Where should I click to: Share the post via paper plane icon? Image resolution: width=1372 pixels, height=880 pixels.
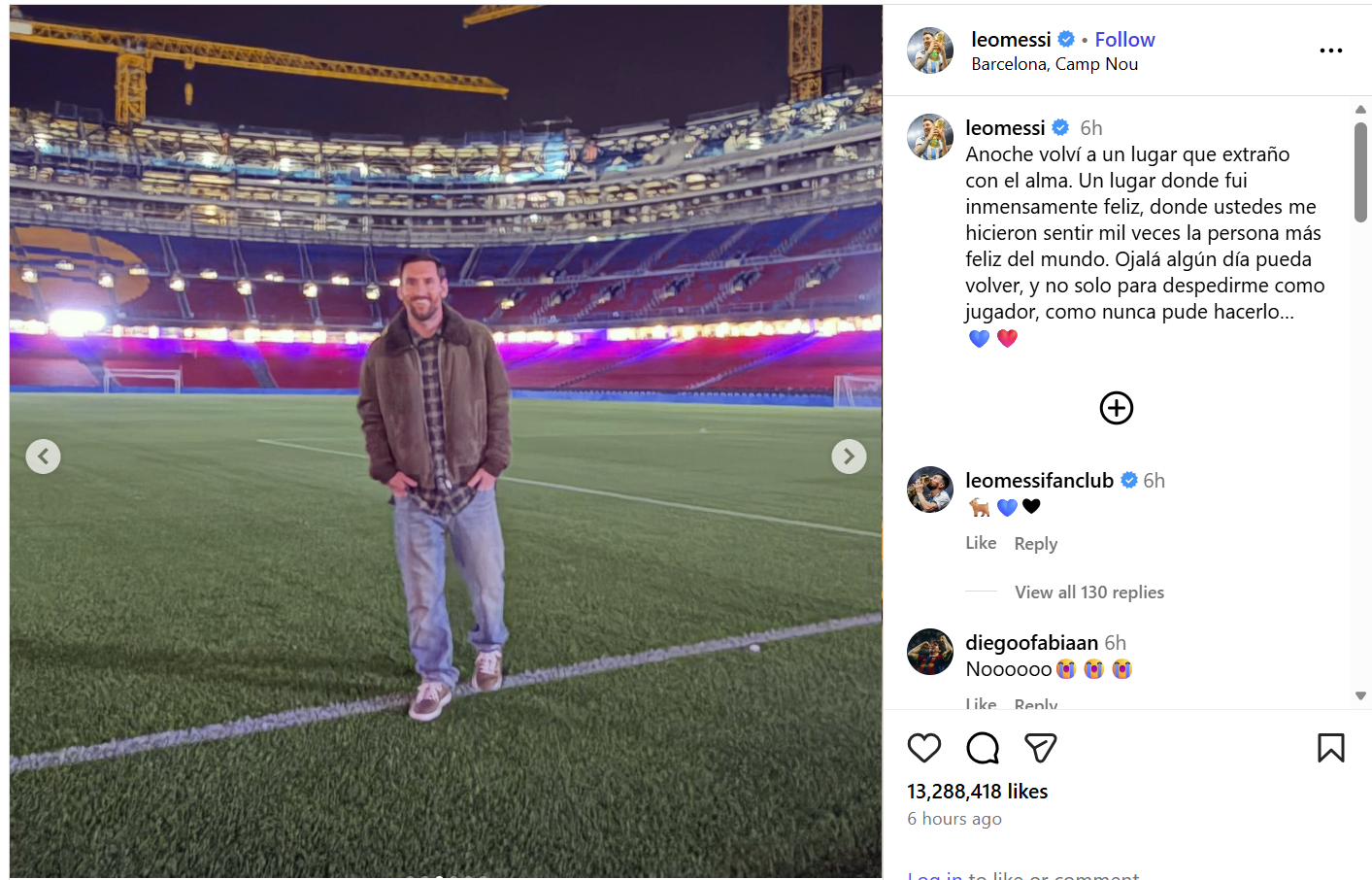[1040, 748]
